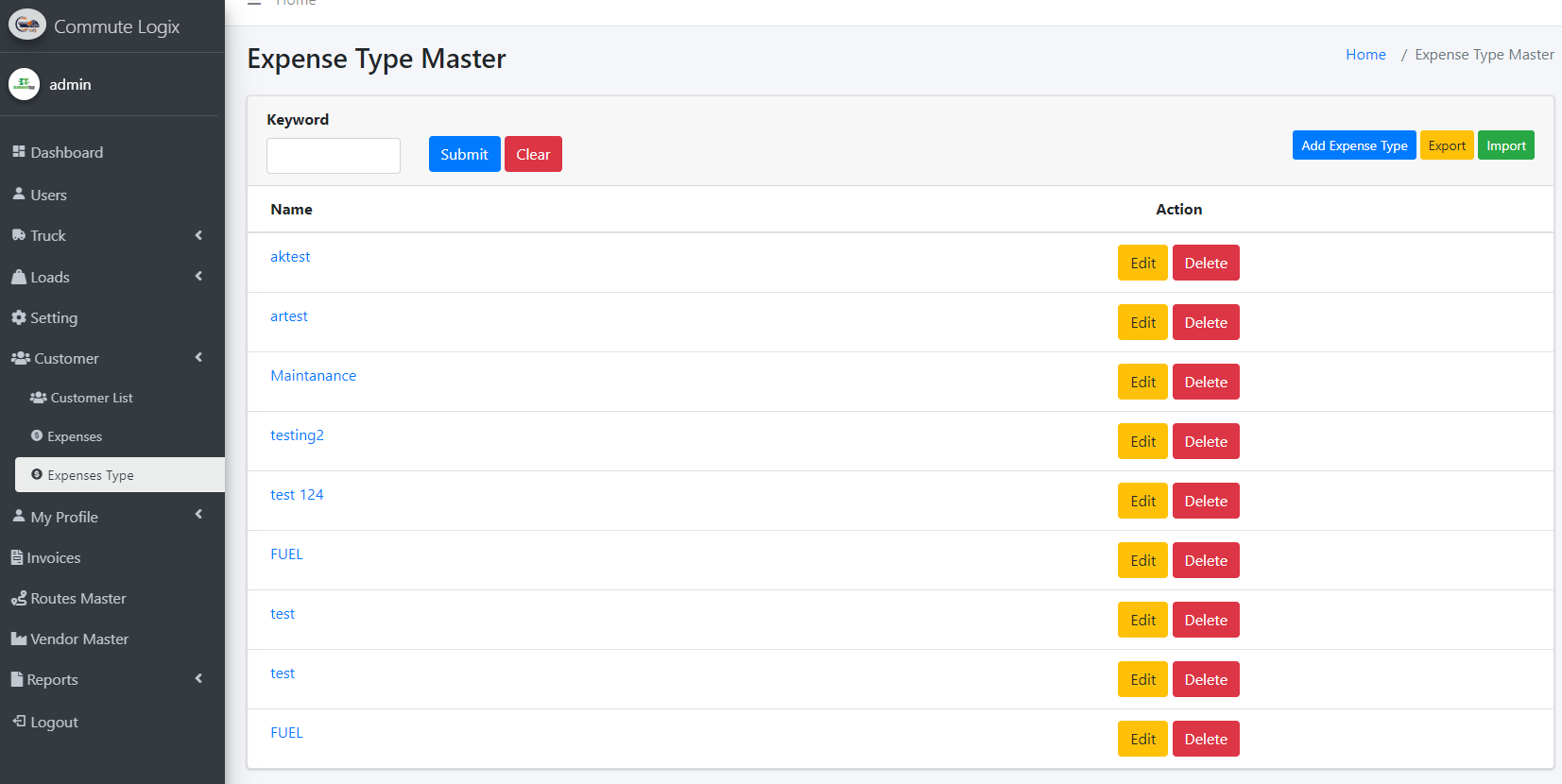Click the Setting gear icon

point(18,317)
